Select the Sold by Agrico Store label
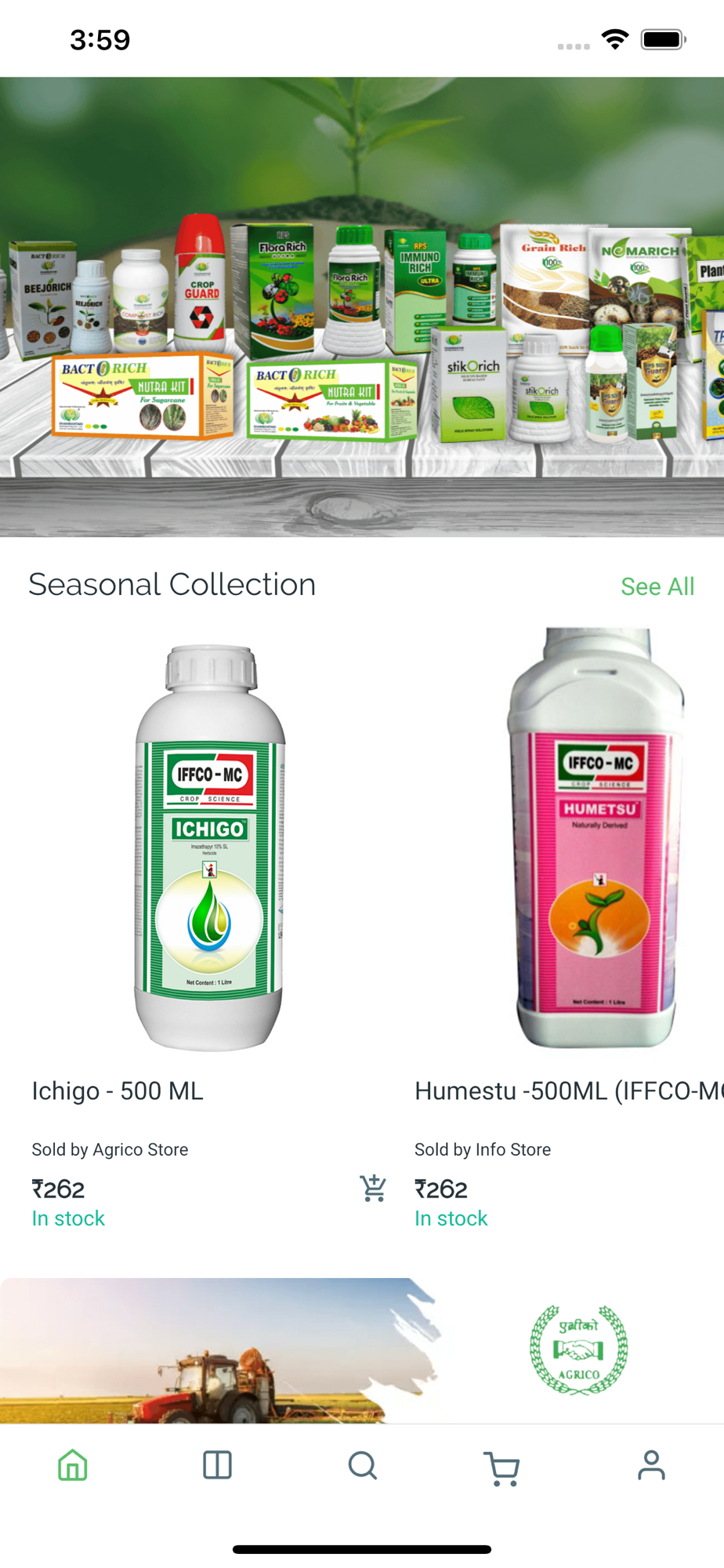The image size is (724, 1568). tap(110, 1149)
